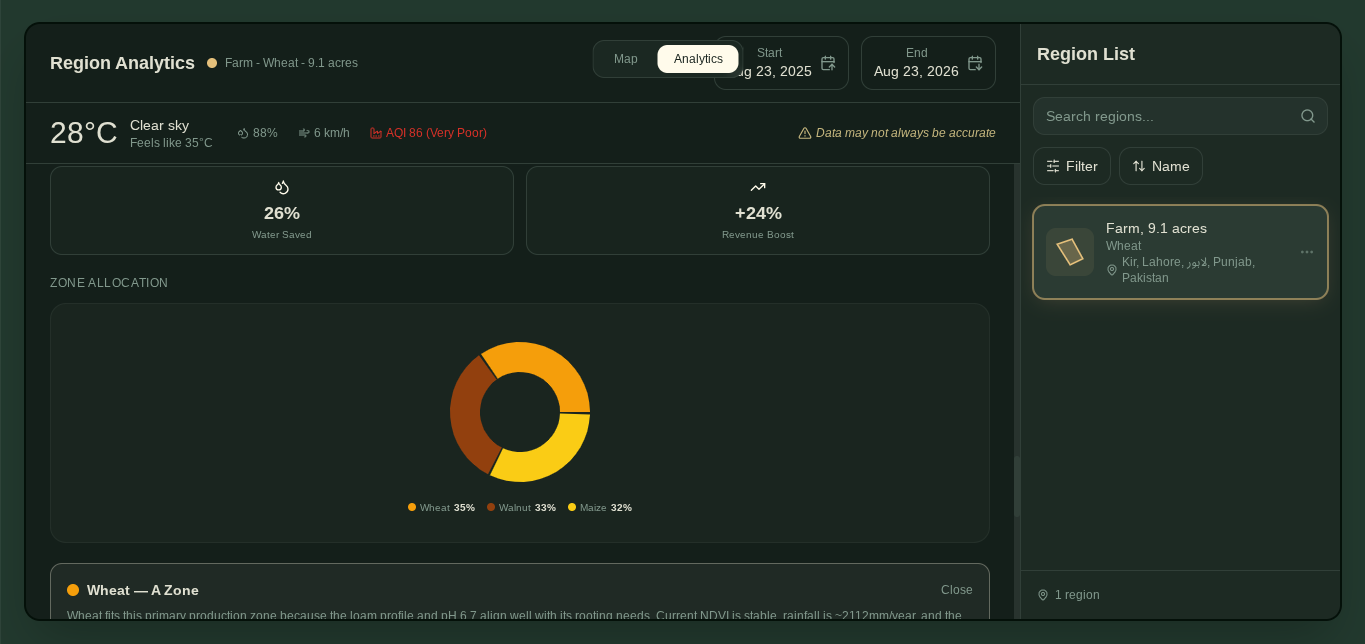Click the location pin icon beside Kir, Lahore

[x=1112, y=270]
